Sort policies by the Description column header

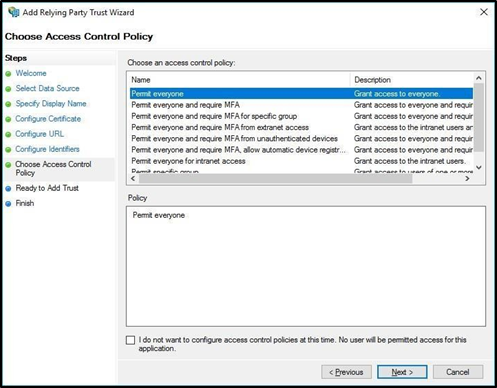412,80
